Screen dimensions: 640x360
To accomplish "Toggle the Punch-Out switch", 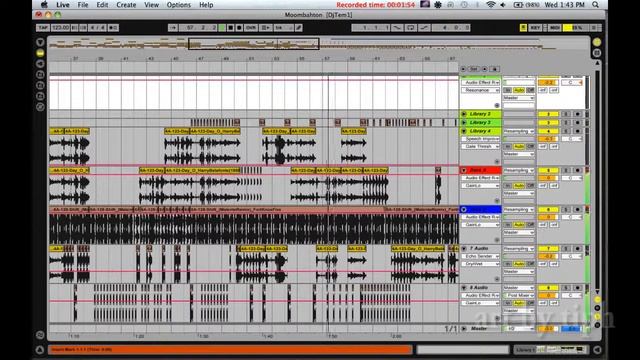I will (x=424, y=28).
